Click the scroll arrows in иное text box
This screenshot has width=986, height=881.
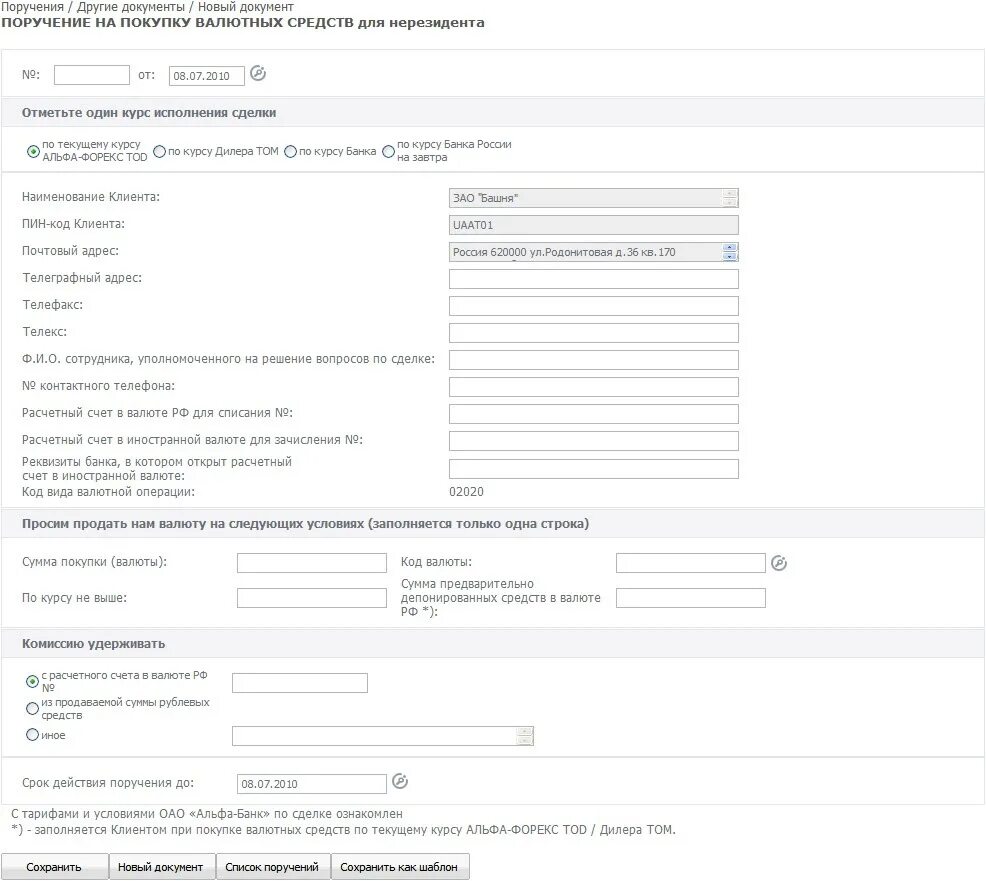point(524,736)
